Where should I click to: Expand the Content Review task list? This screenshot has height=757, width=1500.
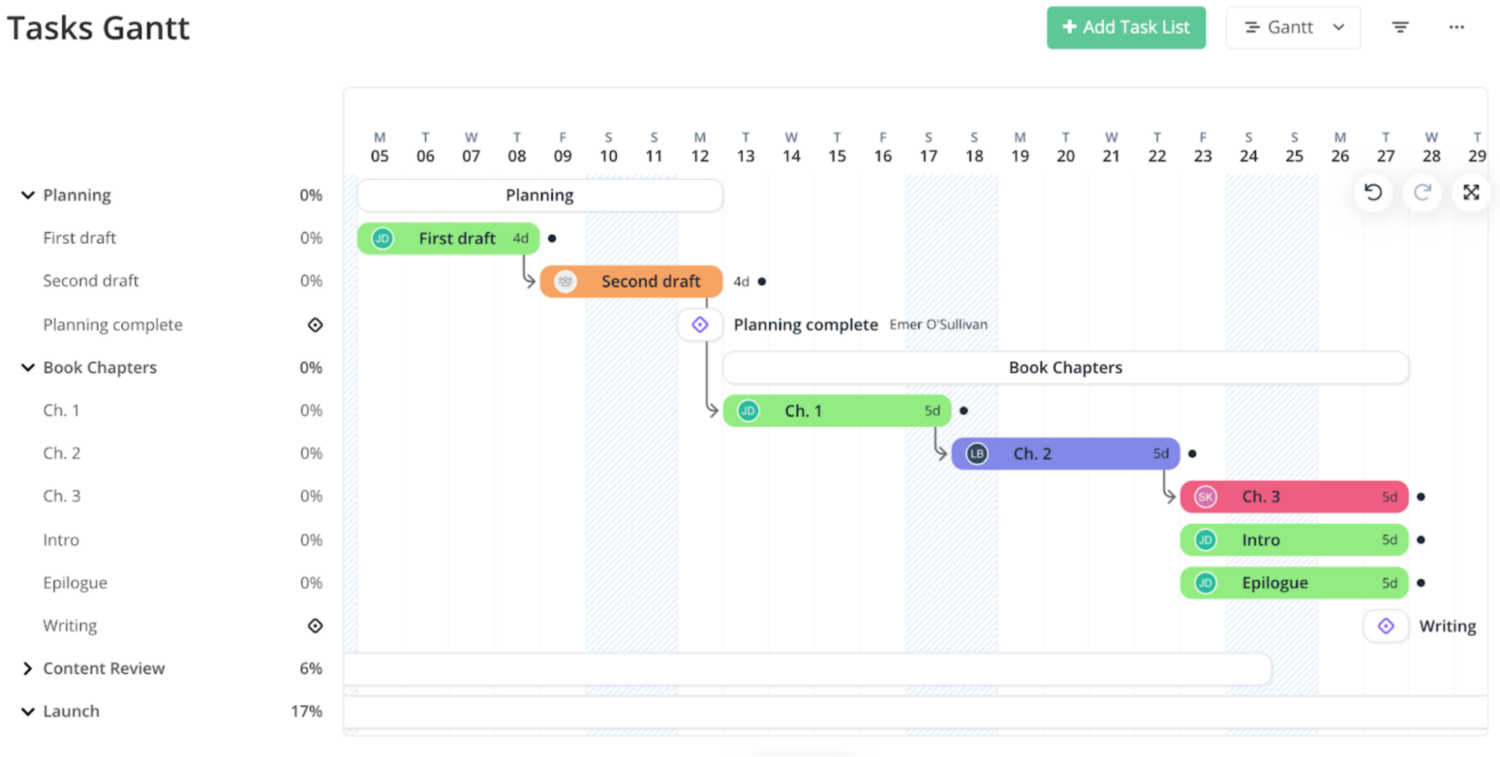click(x=28, y=668)
